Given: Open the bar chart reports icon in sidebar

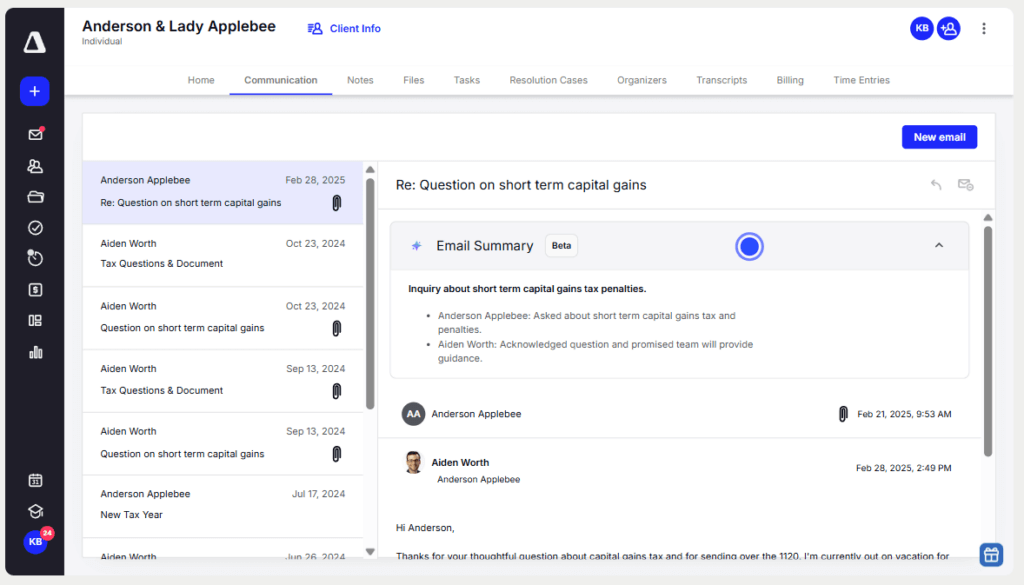Looking at the screenshot, I should click(x=35, y=352).
